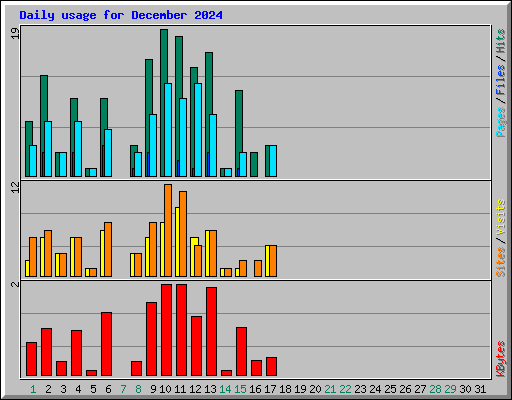Click the orange Sites bar for day 10
The image size is (512, 400).
[168, 230]
